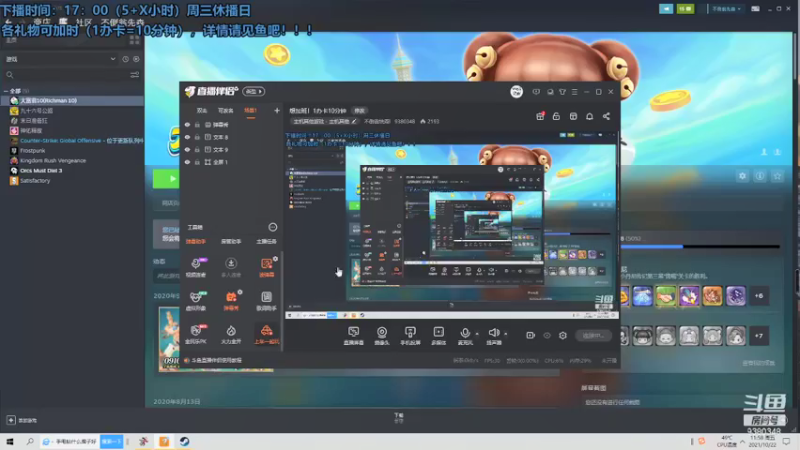
Task: Collapse the 全部 games group in Steam
Action: [6, 91]
